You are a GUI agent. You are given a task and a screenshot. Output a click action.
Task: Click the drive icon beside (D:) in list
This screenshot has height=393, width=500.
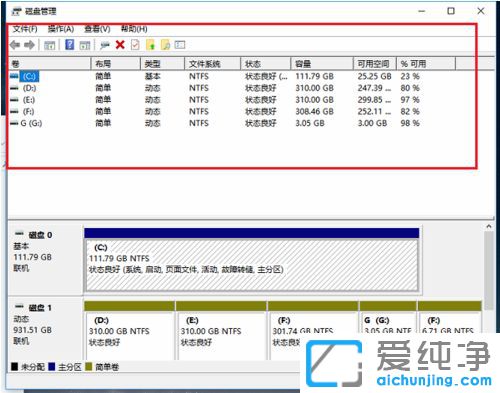coord(14,88)
